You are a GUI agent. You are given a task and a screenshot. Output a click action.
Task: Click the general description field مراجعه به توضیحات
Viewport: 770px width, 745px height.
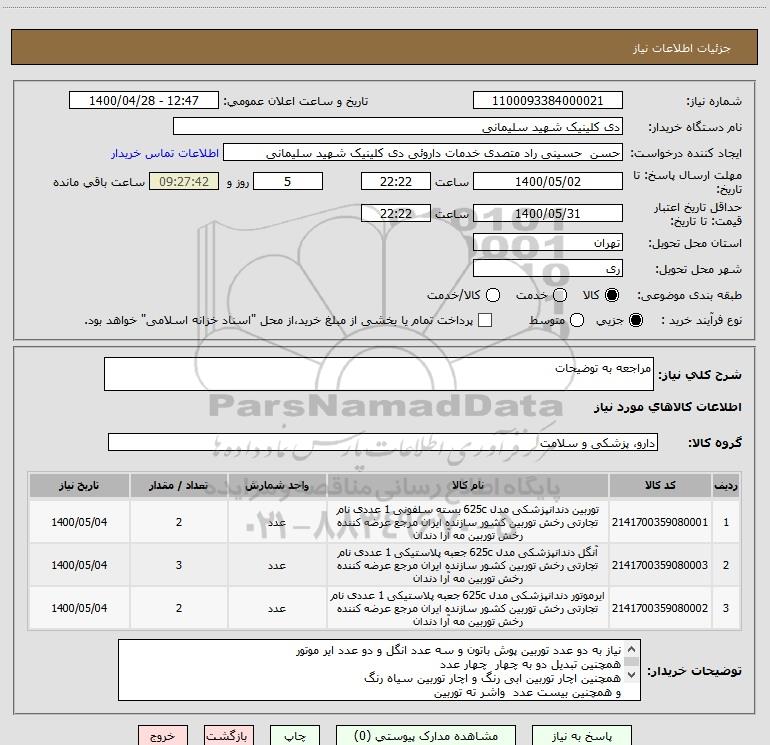(x=379, y=374)
